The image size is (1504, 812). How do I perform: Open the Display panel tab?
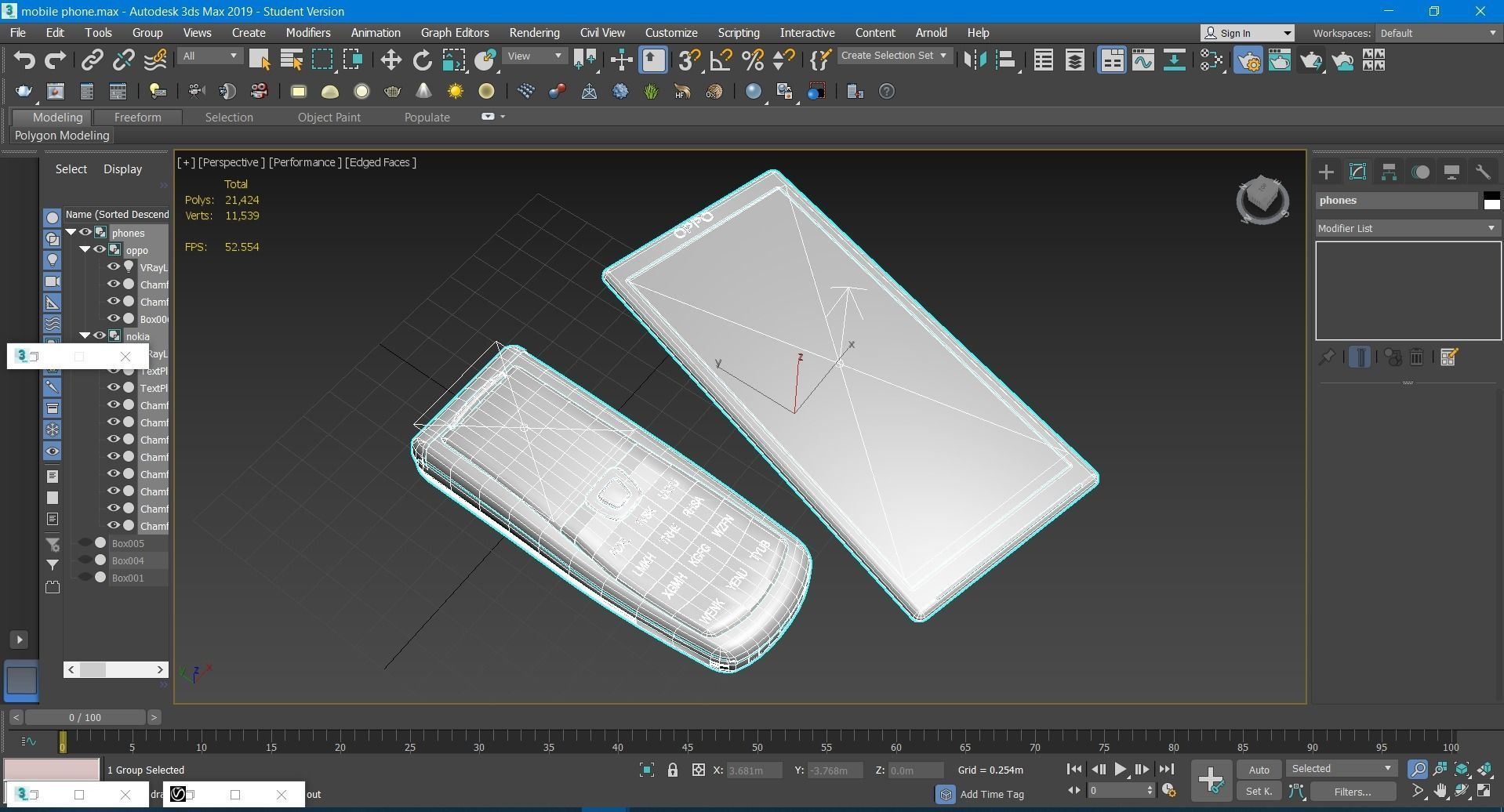click(1451, 172)
